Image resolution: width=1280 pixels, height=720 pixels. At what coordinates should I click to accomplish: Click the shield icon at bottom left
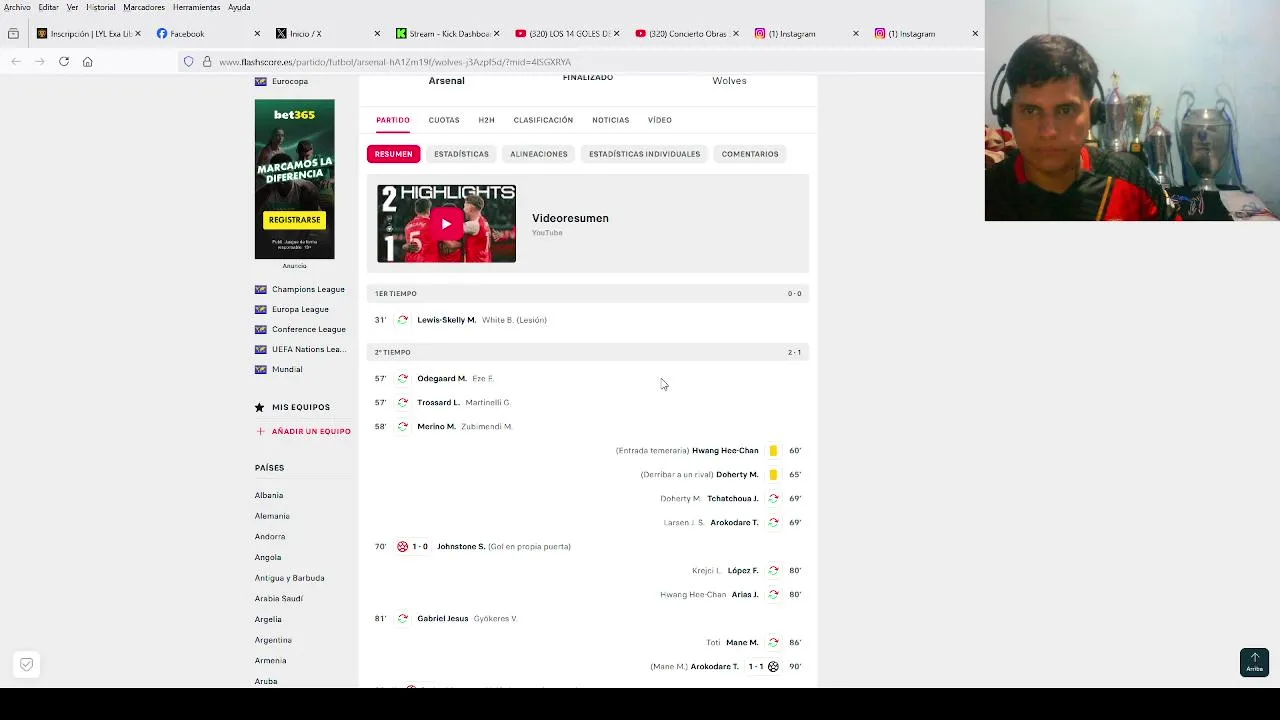click(27, 664)
